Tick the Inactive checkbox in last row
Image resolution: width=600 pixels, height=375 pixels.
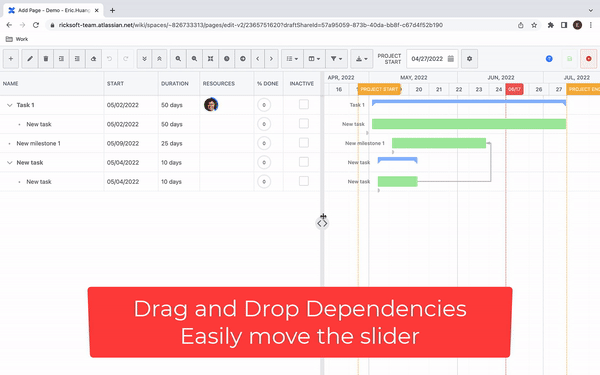tap(304, 181)
